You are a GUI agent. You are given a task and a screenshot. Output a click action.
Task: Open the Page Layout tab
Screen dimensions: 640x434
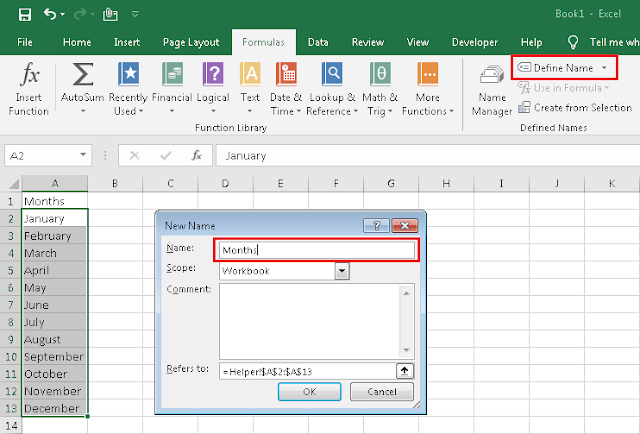pyautogui.click(x=191, y=42)
